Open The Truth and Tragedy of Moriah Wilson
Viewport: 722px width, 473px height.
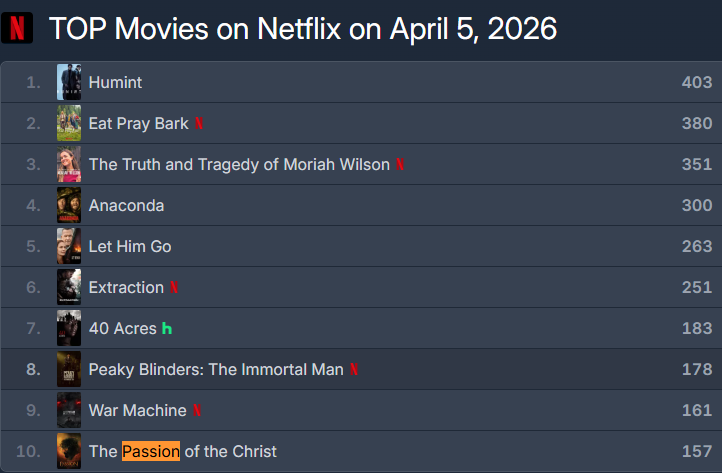238,164
